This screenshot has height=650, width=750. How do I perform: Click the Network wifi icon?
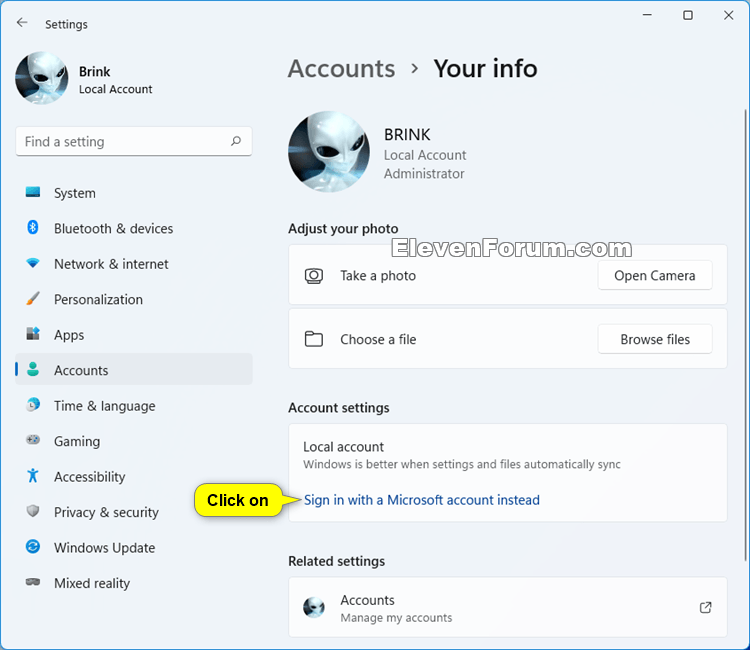tap(33, 263)
